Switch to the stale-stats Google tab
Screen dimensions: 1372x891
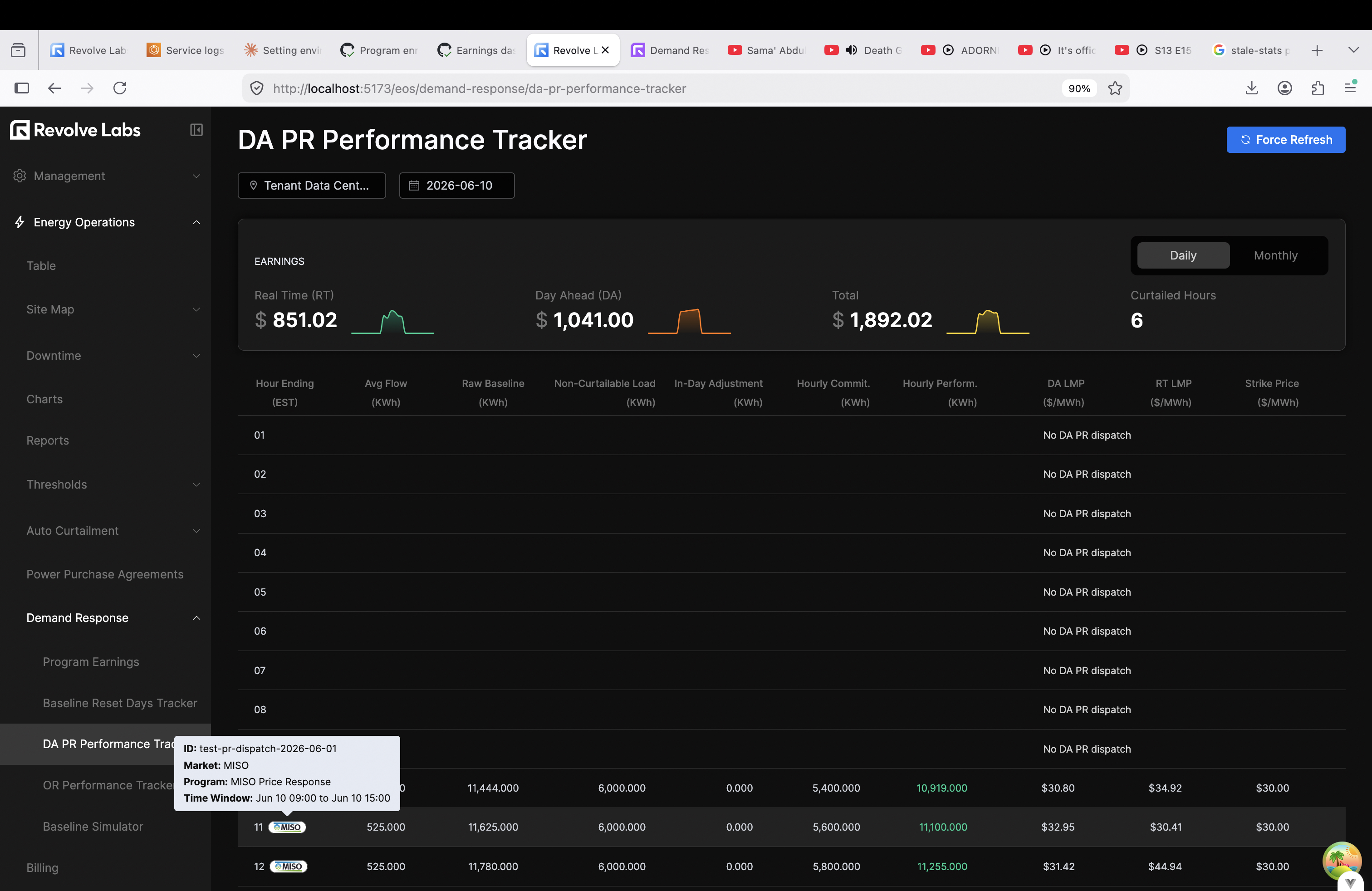[1251, 50]
